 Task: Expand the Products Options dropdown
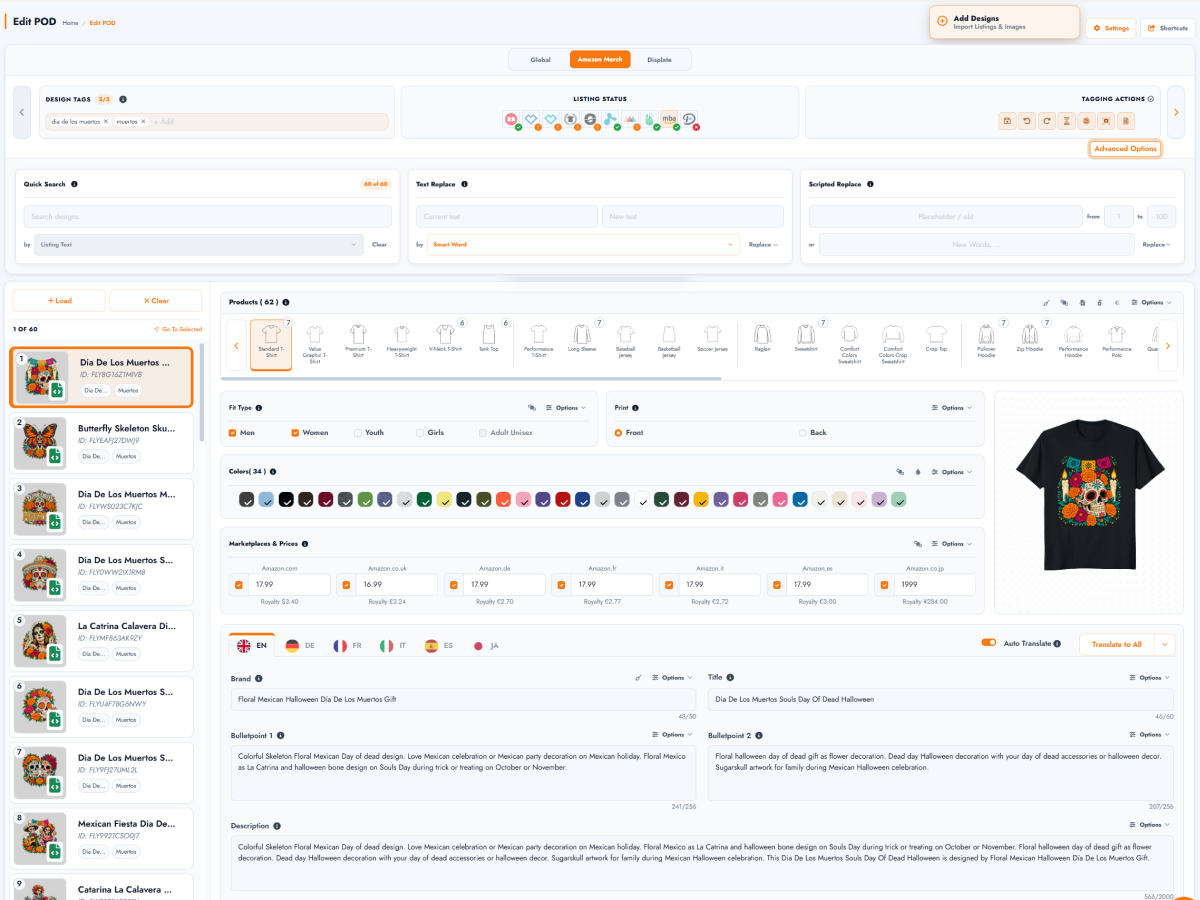(x=1150, y=302)
